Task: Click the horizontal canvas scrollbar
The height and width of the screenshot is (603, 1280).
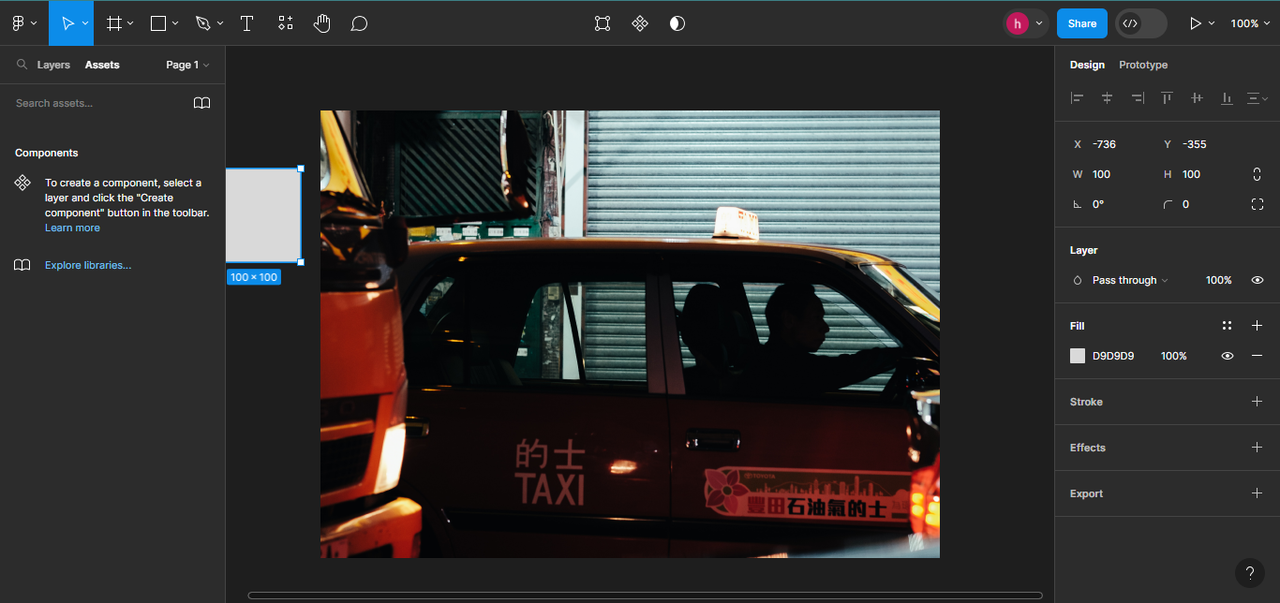Action: click(645, 595)
